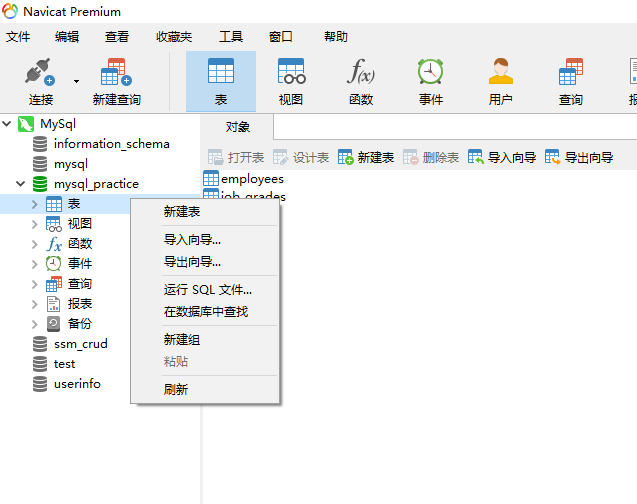Open the dropdown arrow next to 连接
The width and height of the screenshot is (637, 504).
(76, 81)
